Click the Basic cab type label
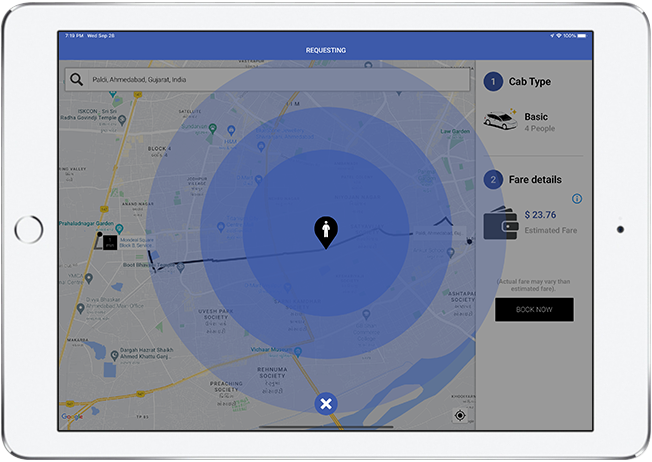The height and width of the screenshot is (462, 652). click(x=536, y=117)
